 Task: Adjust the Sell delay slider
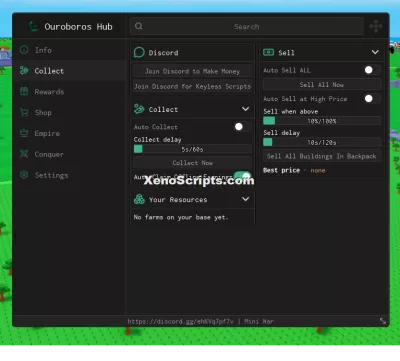(322, 142)
